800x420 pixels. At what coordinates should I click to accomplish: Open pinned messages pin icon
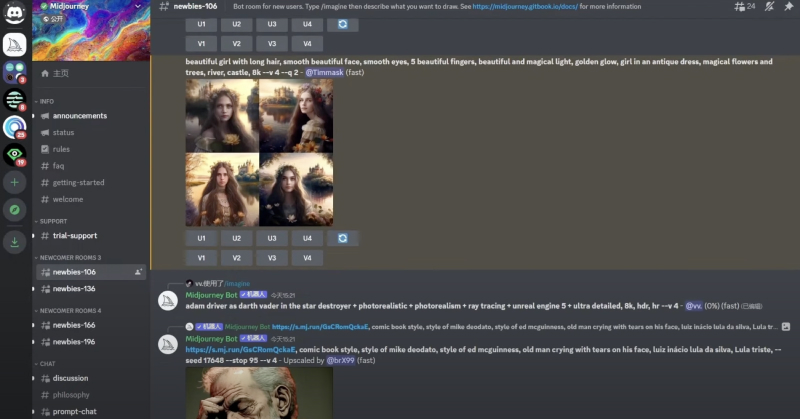(x=789, y=6)
